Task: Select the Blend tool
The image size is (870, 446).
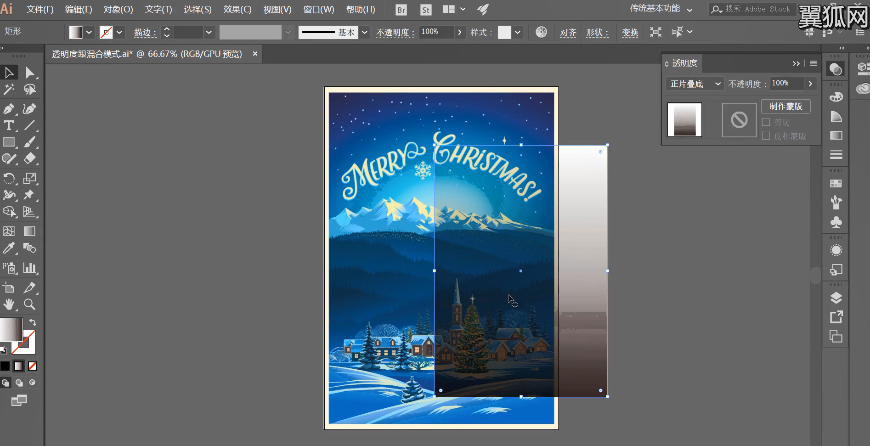Action: click(29, 248)
